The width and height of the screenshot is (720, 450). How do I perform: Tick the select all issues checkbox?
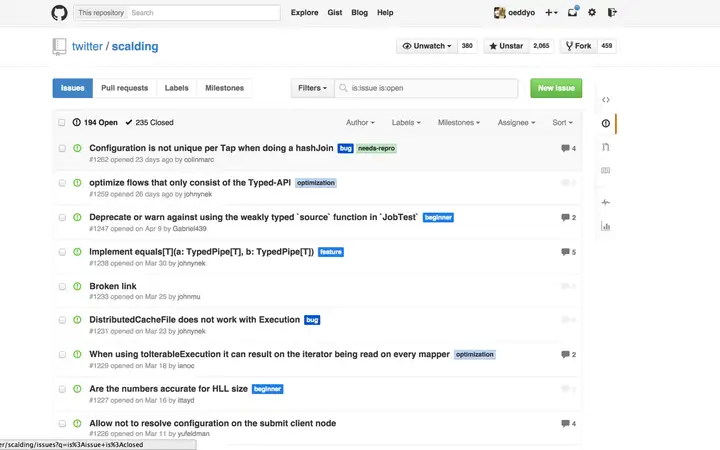(x=62, y=123)
